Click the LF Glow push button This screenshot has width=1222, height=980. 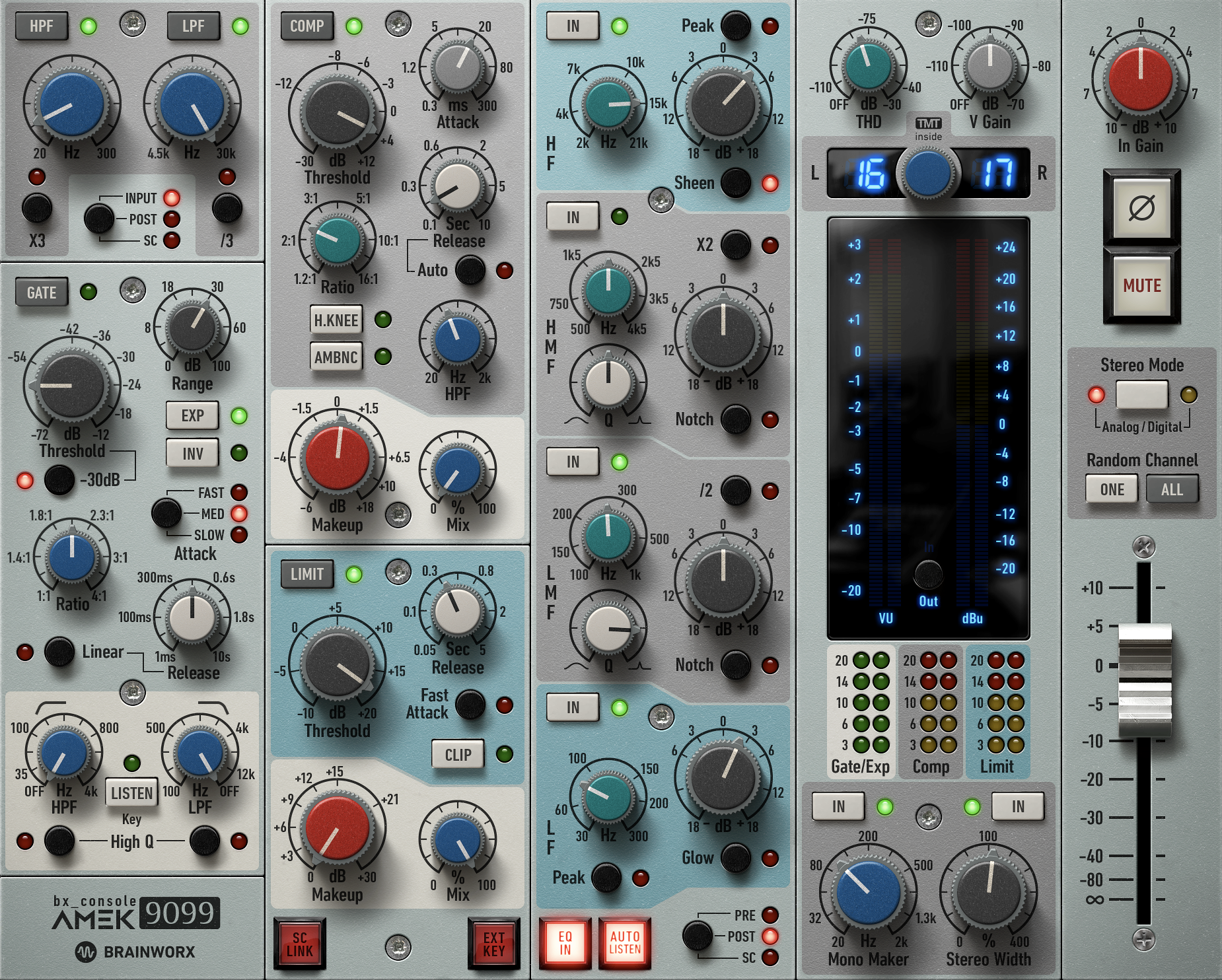point(736,858)
